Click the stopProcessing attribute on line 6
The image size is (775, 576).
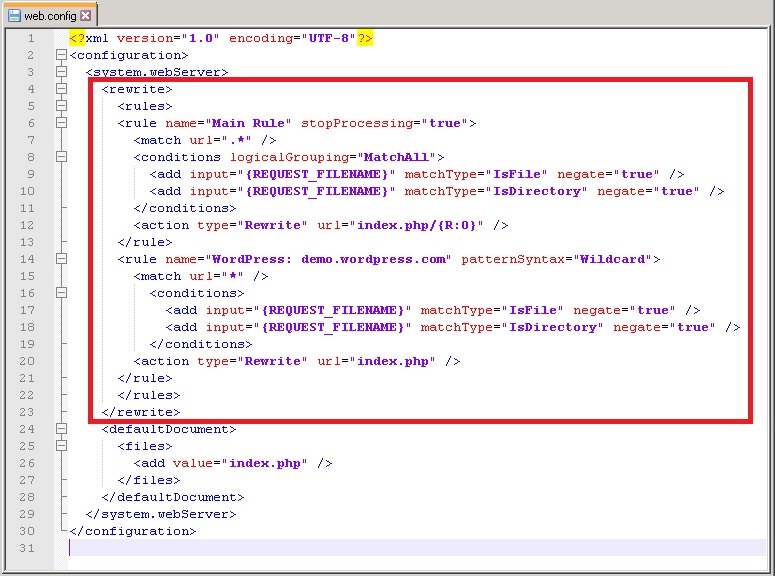pyautogui.click(x=356, y=123)
